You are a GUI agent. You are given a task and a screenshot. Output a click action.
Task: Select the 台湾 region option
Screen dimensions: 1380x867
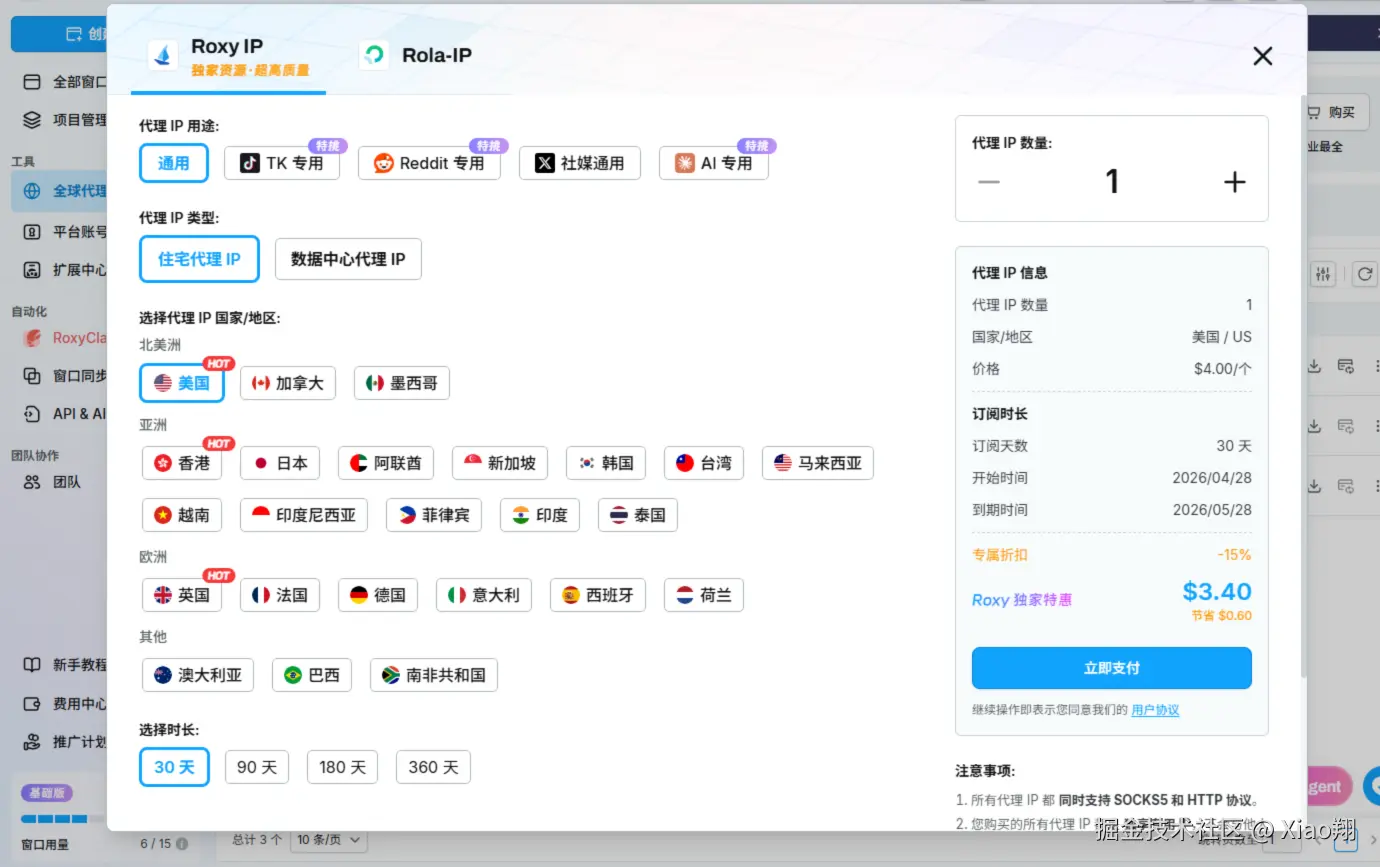(x=704, y=463)
